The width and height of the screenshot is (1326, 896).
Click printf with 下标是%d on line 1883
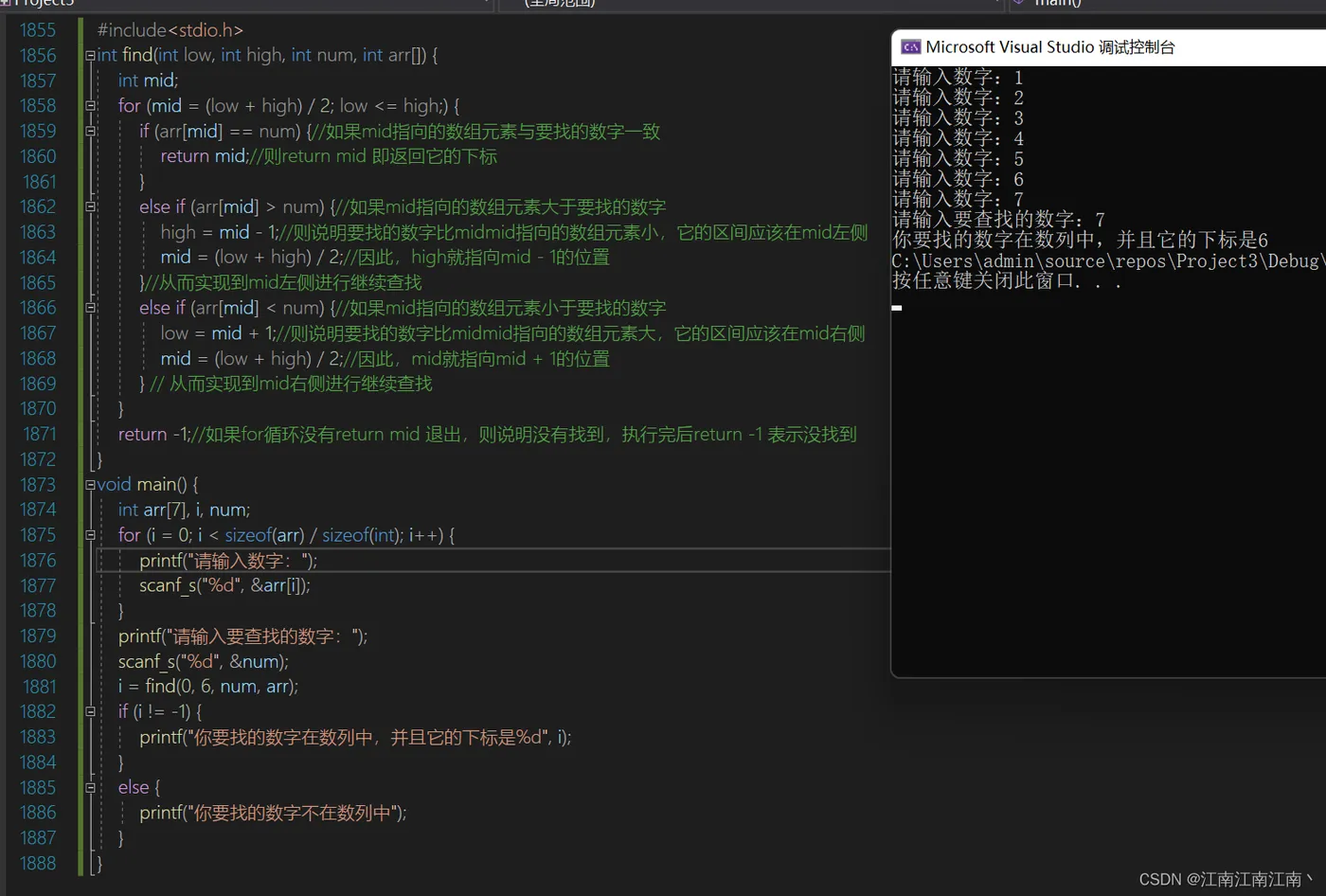[355, 738]
